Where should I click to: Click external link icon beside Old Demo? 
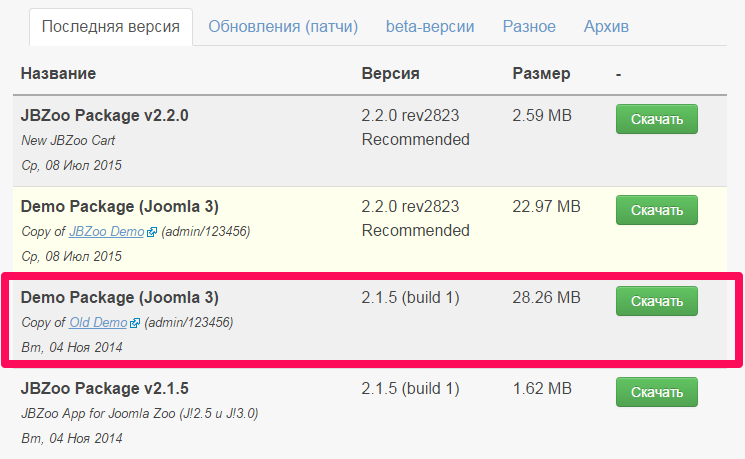pyautogui.click(x=135, y=323)
